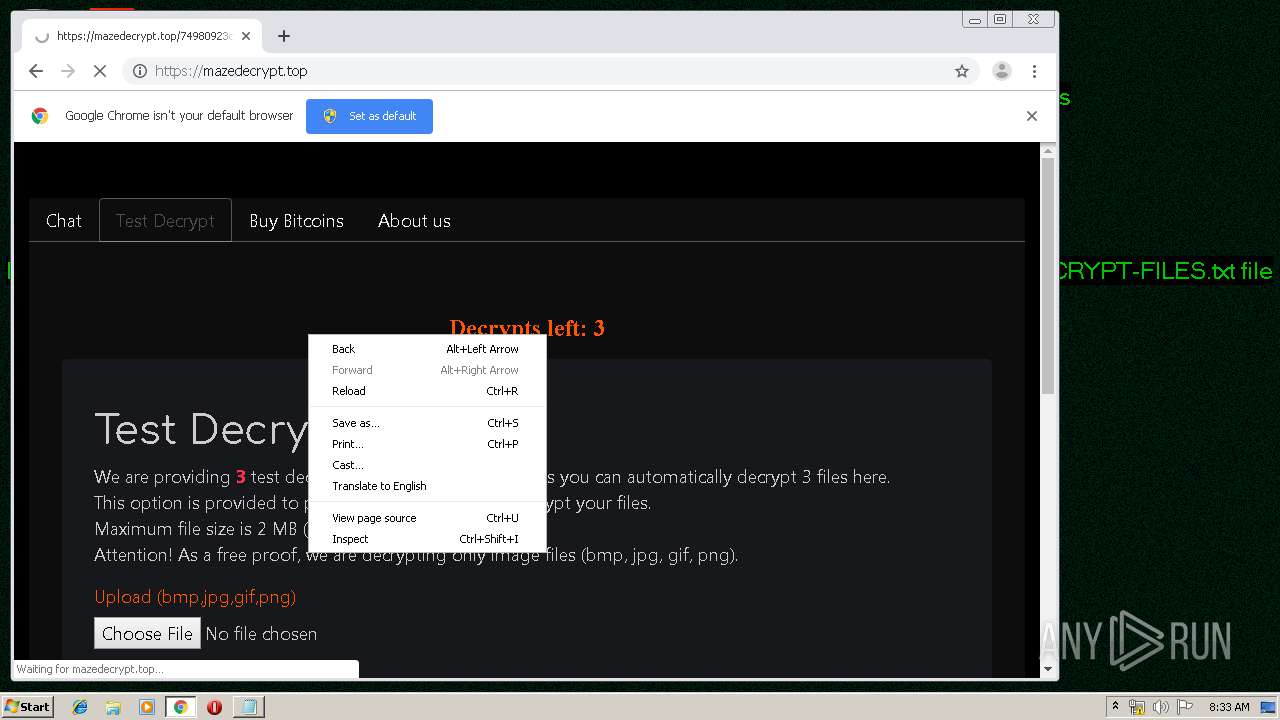Viewport: 1280px width, 720px height.
Task: Click the Action Center flag icon
Action: pos(1184,707)
